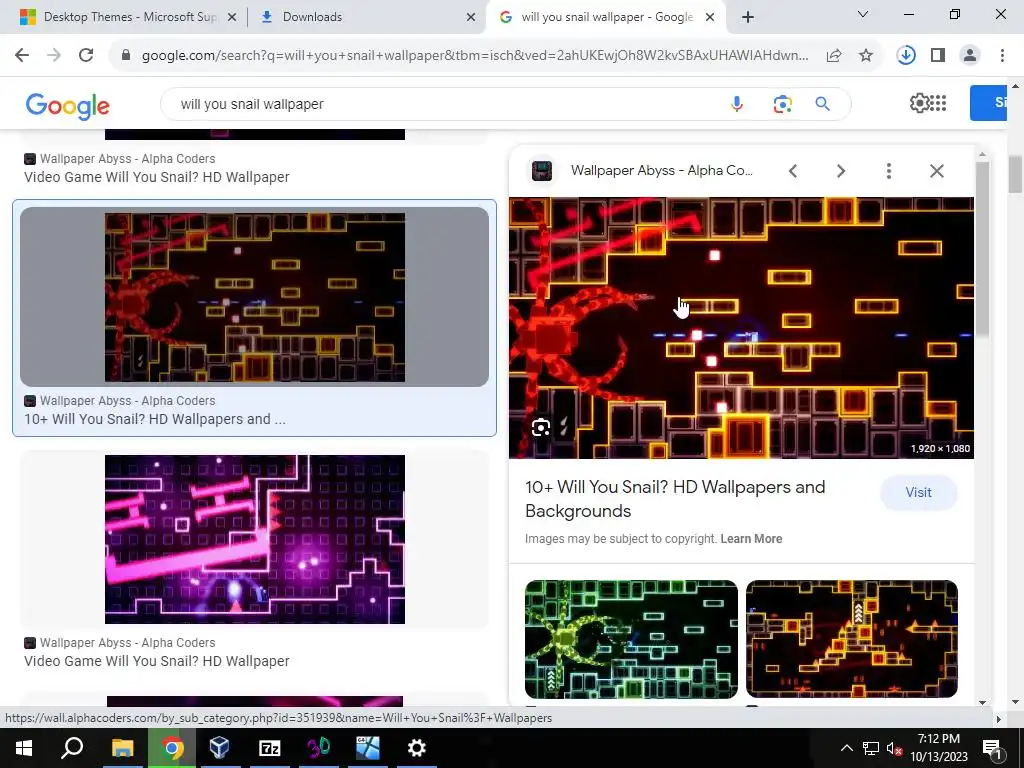Click the address bar URL
Screen dimensions: 1024x768
point(475,56)
